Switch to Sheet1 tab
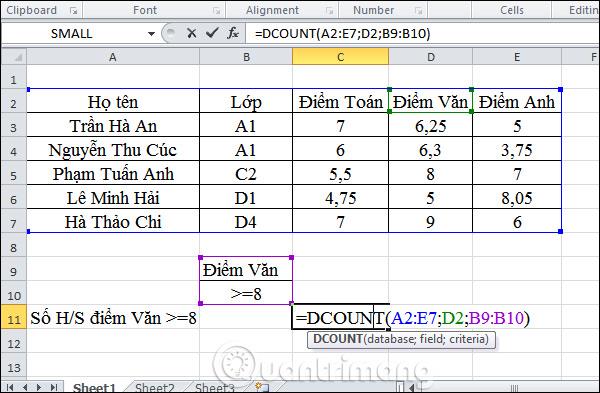The image size is (600, 393). (x=94, y=388)
